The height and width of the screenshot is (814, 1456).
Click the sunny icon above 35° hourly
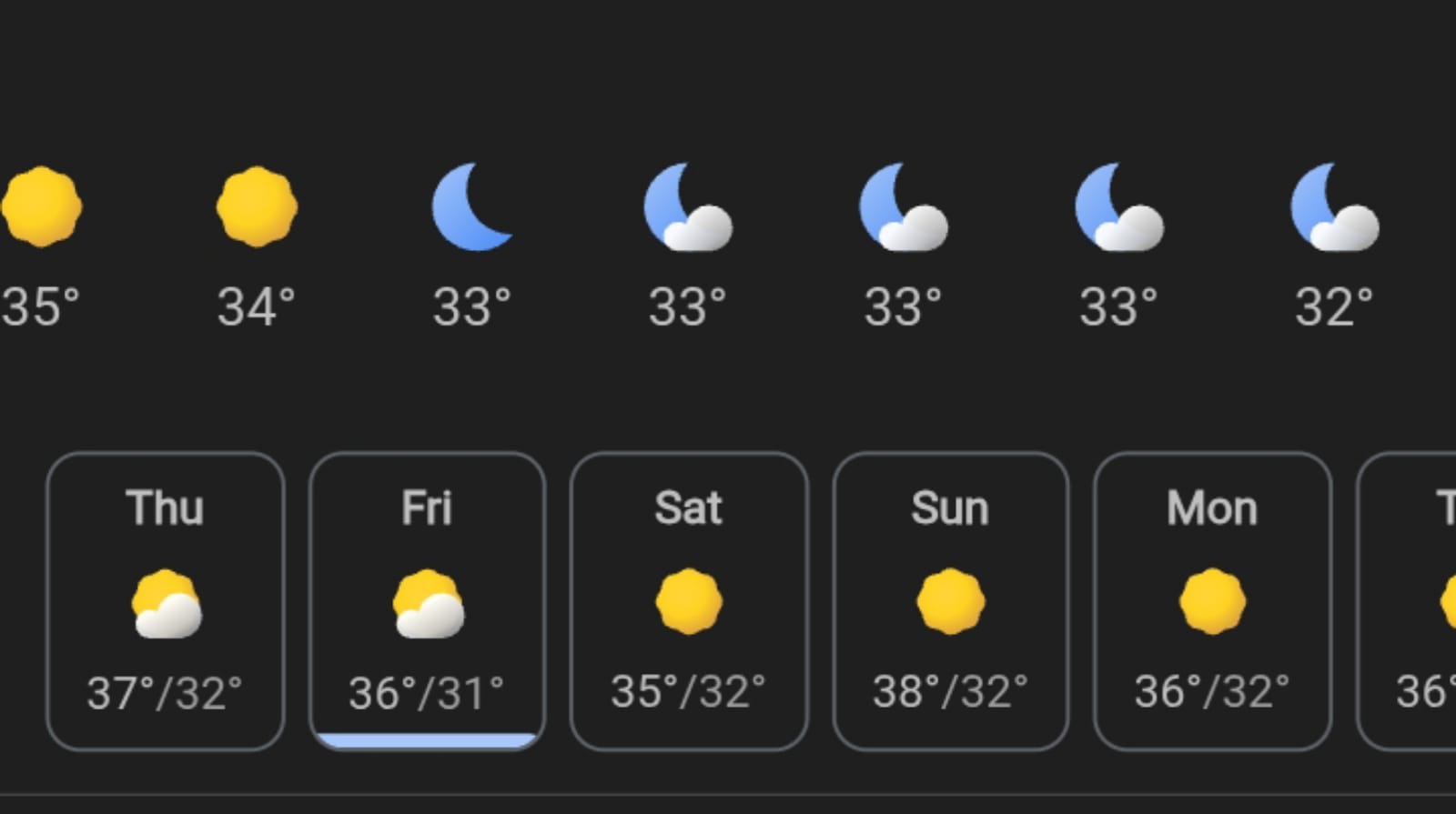click(x=42, y=206)
